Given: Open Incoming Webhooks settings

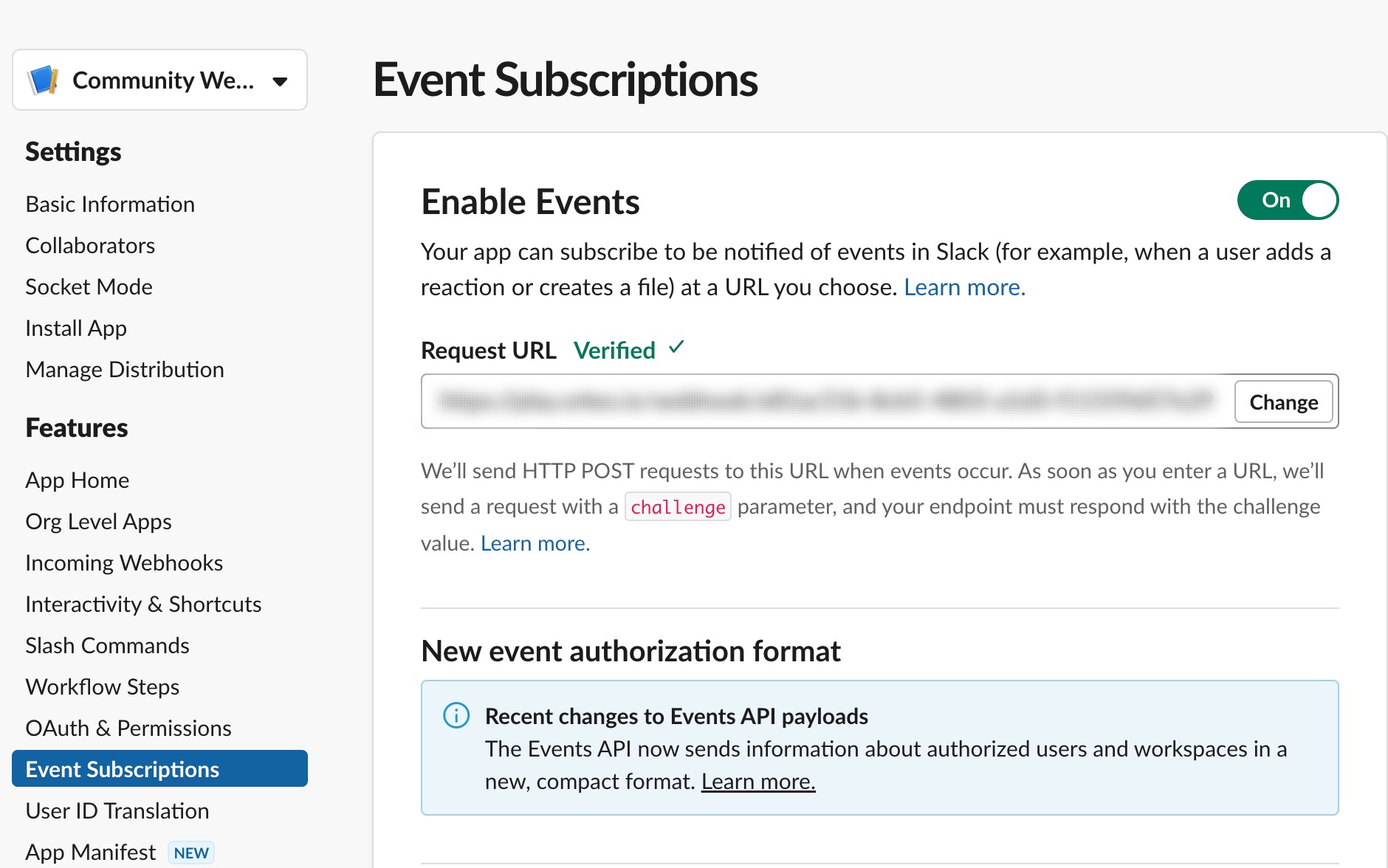Looking at the screenshot, I should [123, 562].
